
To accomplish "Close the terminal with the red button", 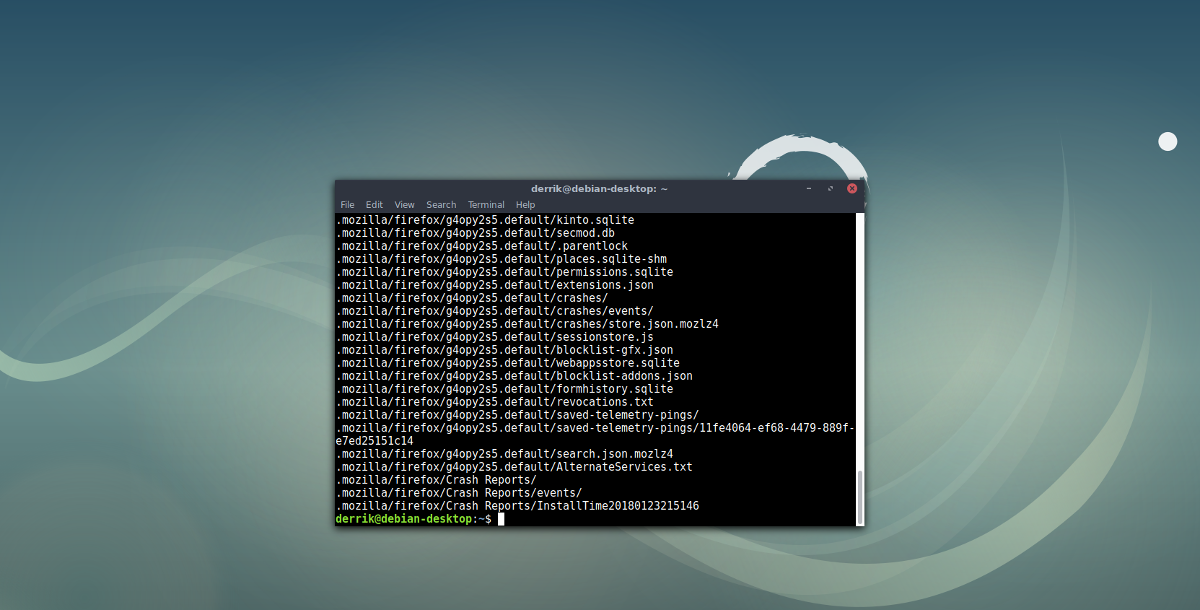I will [x=852, y=188].
